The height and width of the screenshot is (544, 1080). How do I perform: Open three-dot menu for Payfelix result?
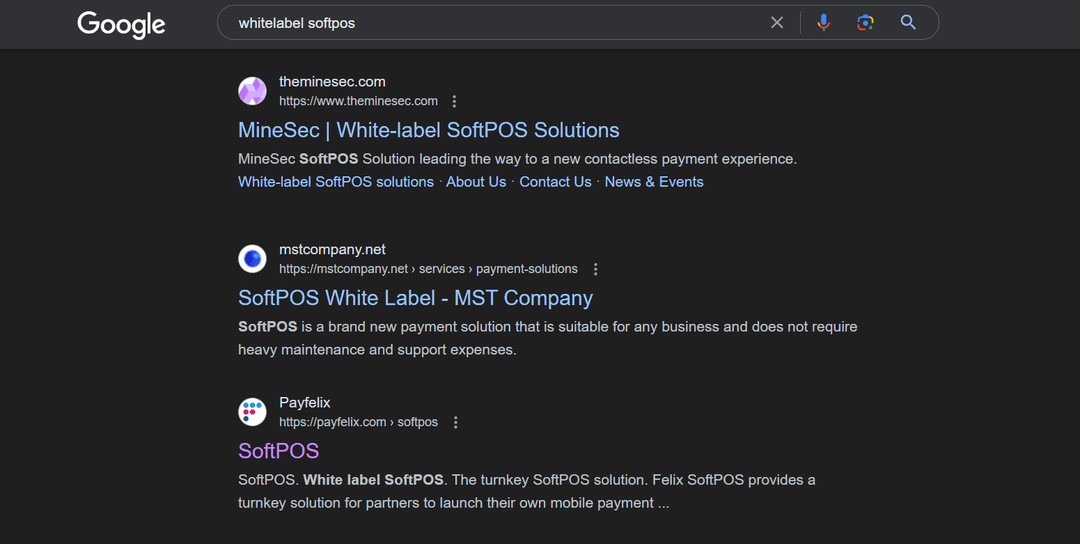pyautogui.click(x=455, y=422)
